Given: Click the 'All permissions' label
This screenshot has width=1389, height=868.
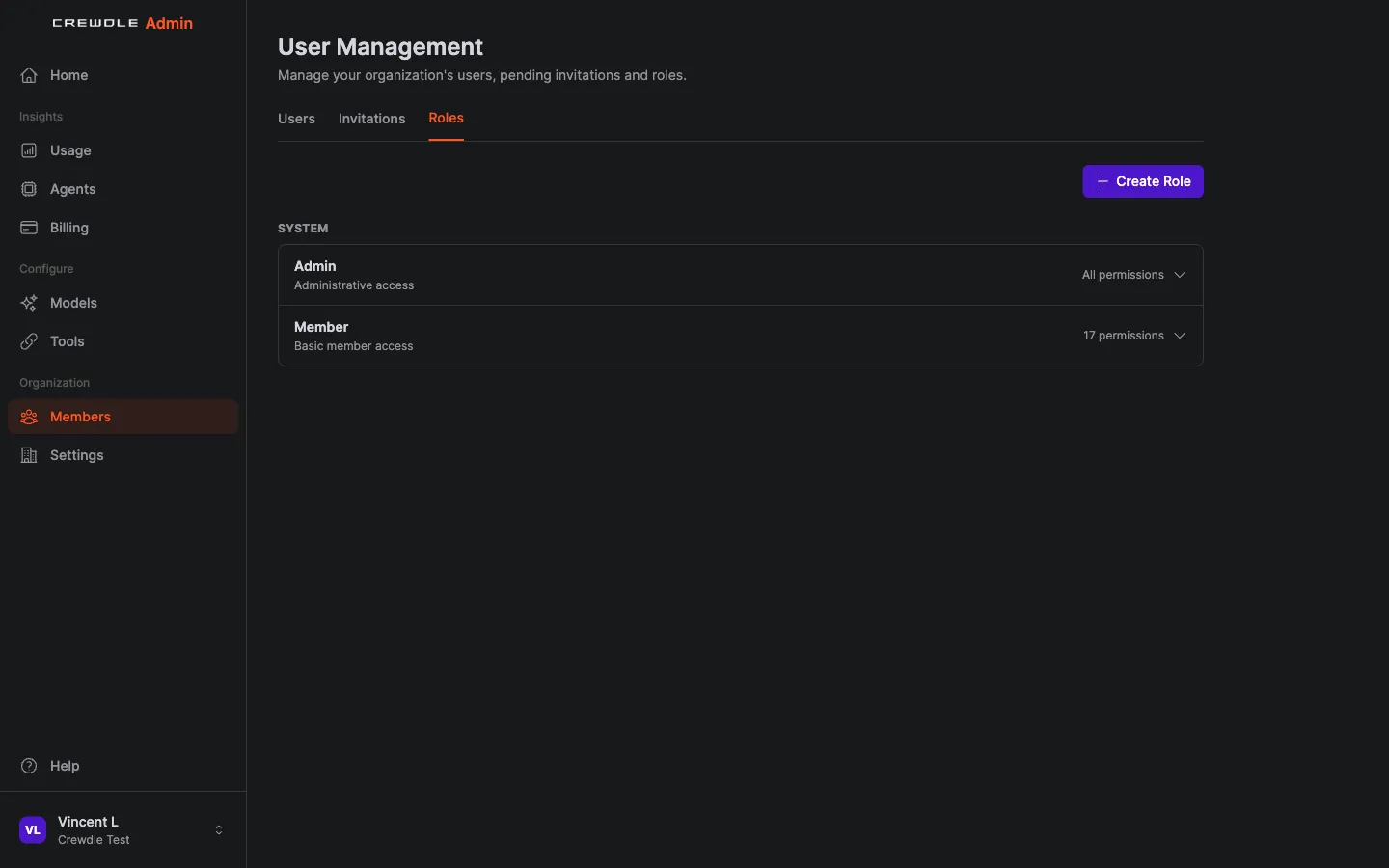Looking at the screenshot, I should pyautogui.click(x=1123, y=275).
